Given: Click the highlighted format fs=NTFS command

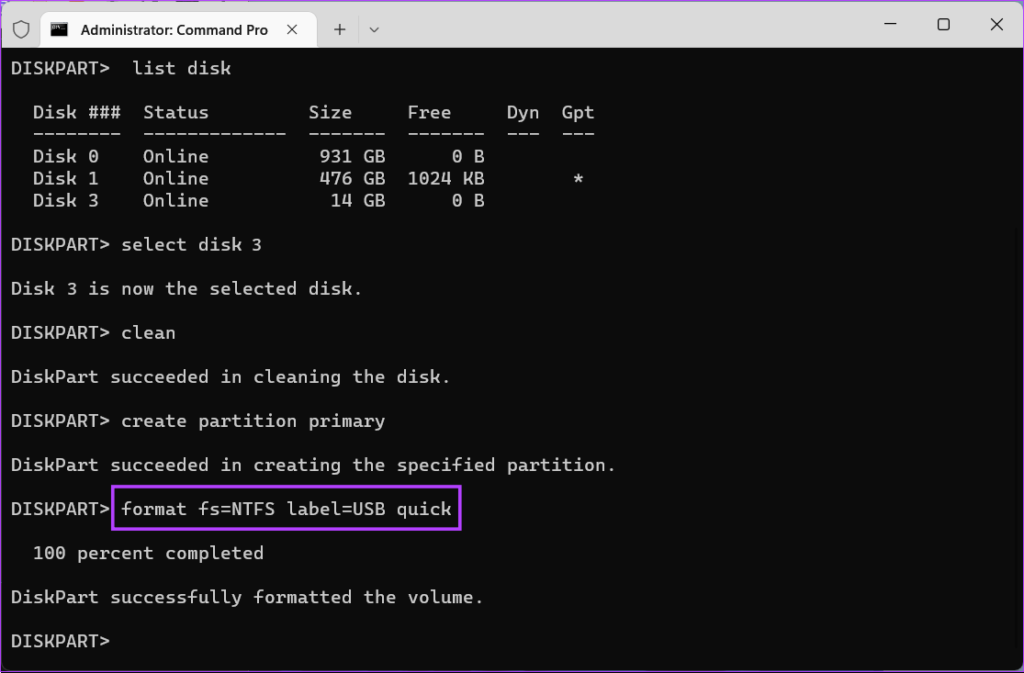Looking at the screenshot, I should pyautogui.click(x=286, y=508).
